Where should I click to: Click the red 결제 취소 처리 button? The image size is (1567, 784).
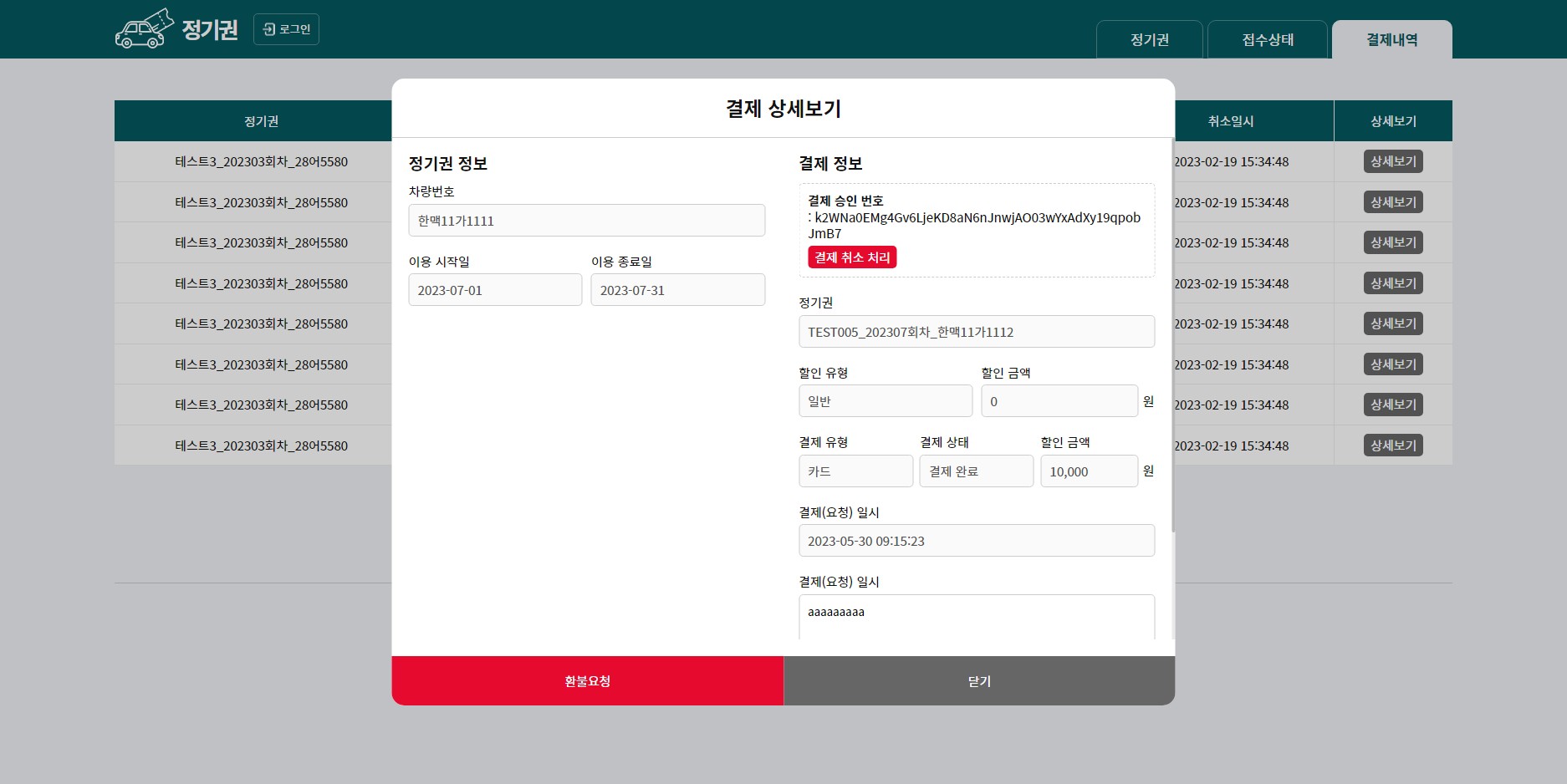point(851,257)
